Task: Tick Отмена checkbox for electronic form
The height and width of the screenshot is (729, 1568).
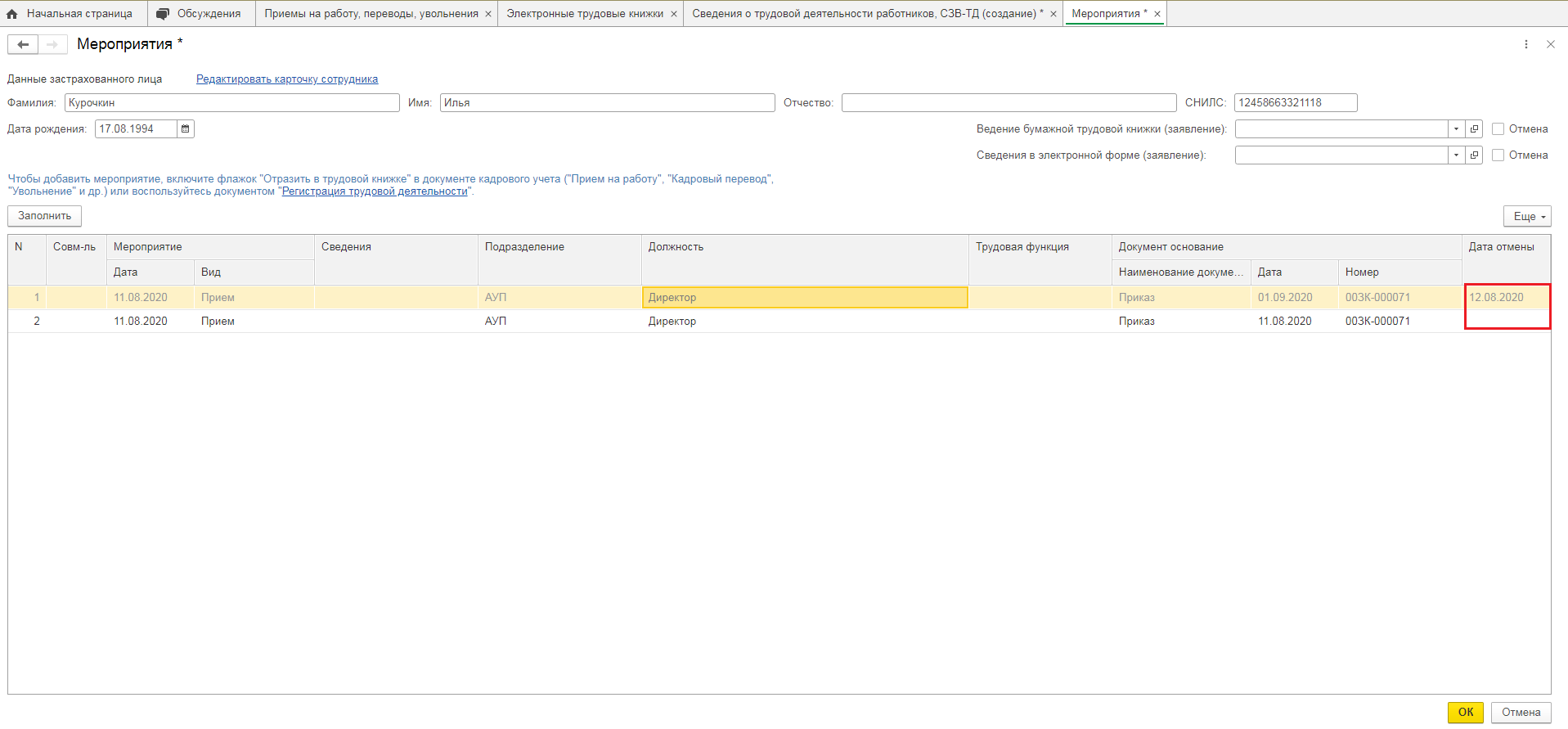Action: 1498,155
